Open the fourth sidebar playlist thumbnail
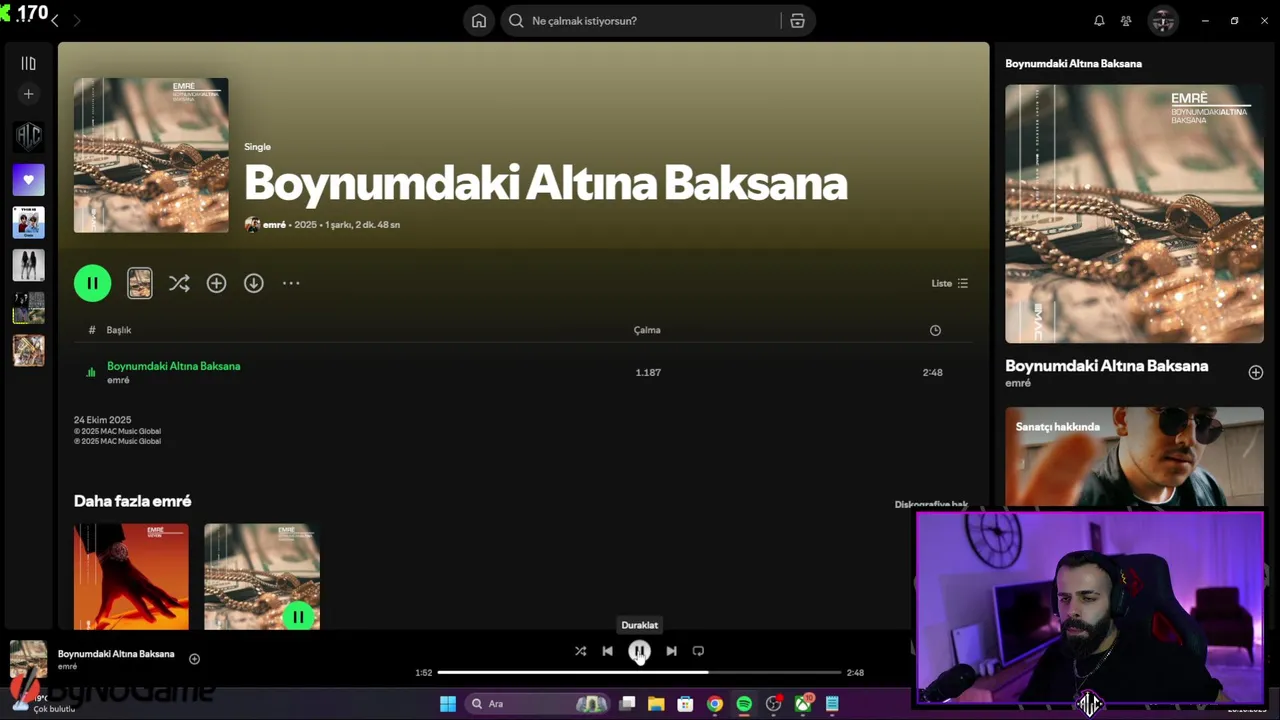This screenshot has width=1280, height=720. (x=28, y=265)
